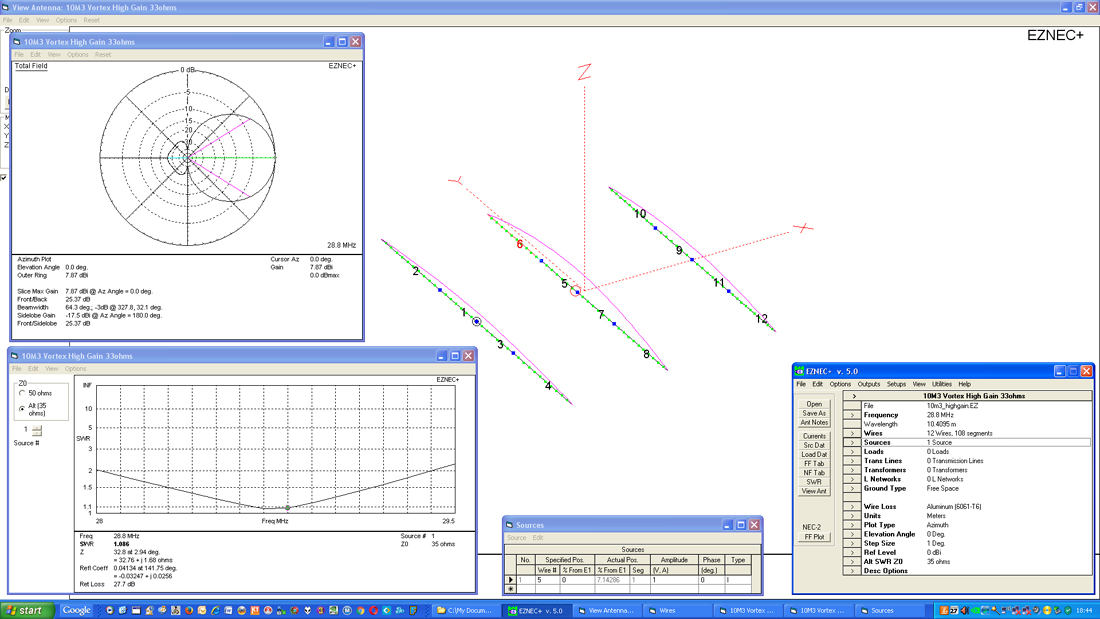
Task: Click the Load Dat button
Action: (814, 454)
